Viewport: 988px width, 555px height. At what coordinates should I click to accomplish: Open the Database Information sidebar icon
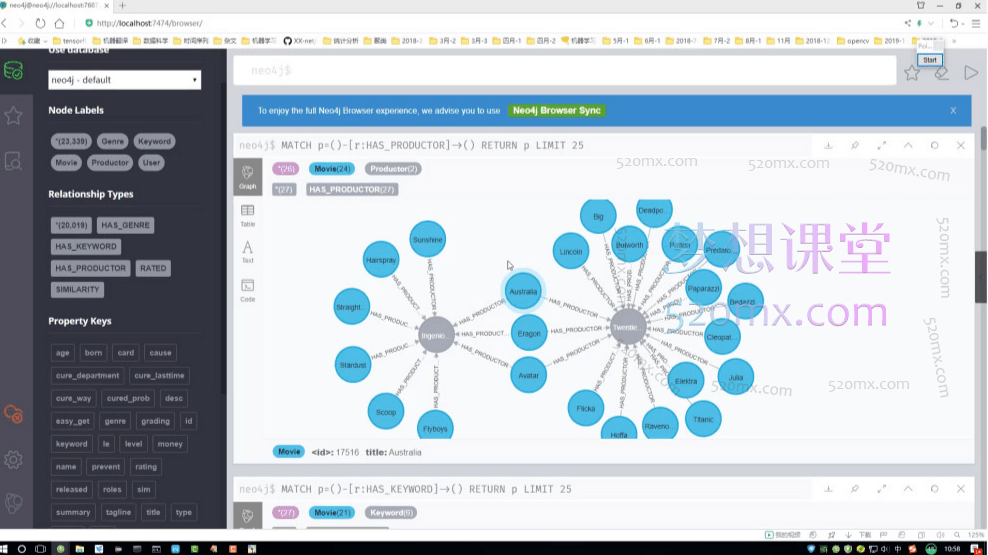click(x=13, y=71)
